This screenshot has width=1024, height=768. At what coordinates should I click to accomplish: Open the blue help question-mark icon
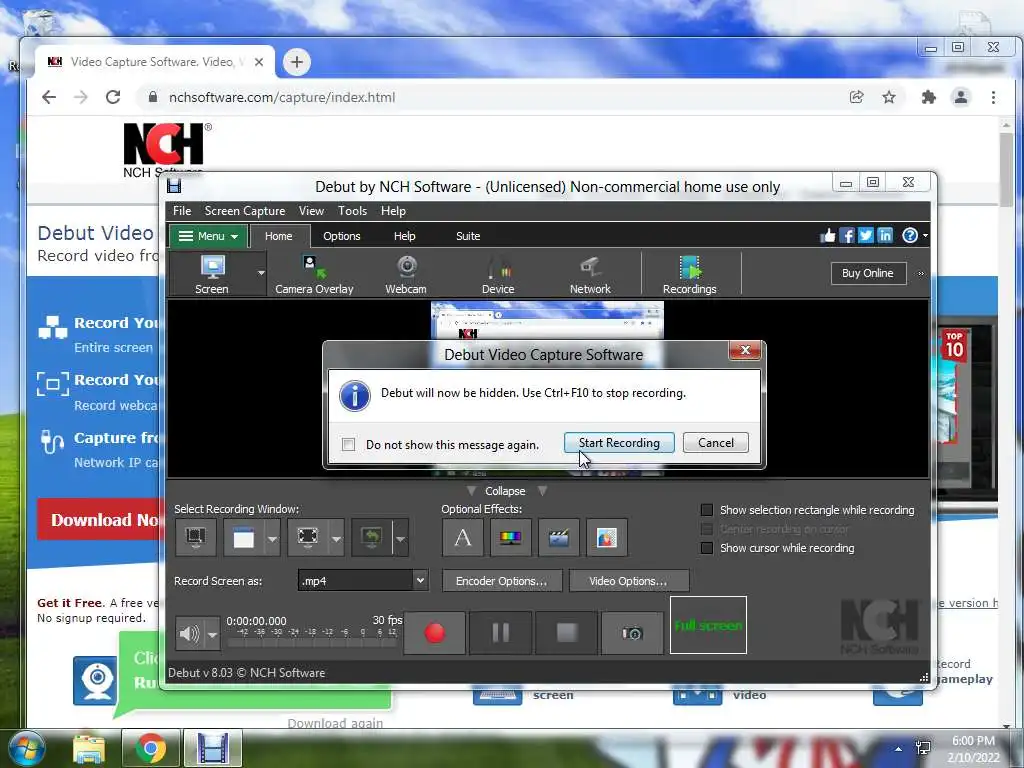(910, 236)
